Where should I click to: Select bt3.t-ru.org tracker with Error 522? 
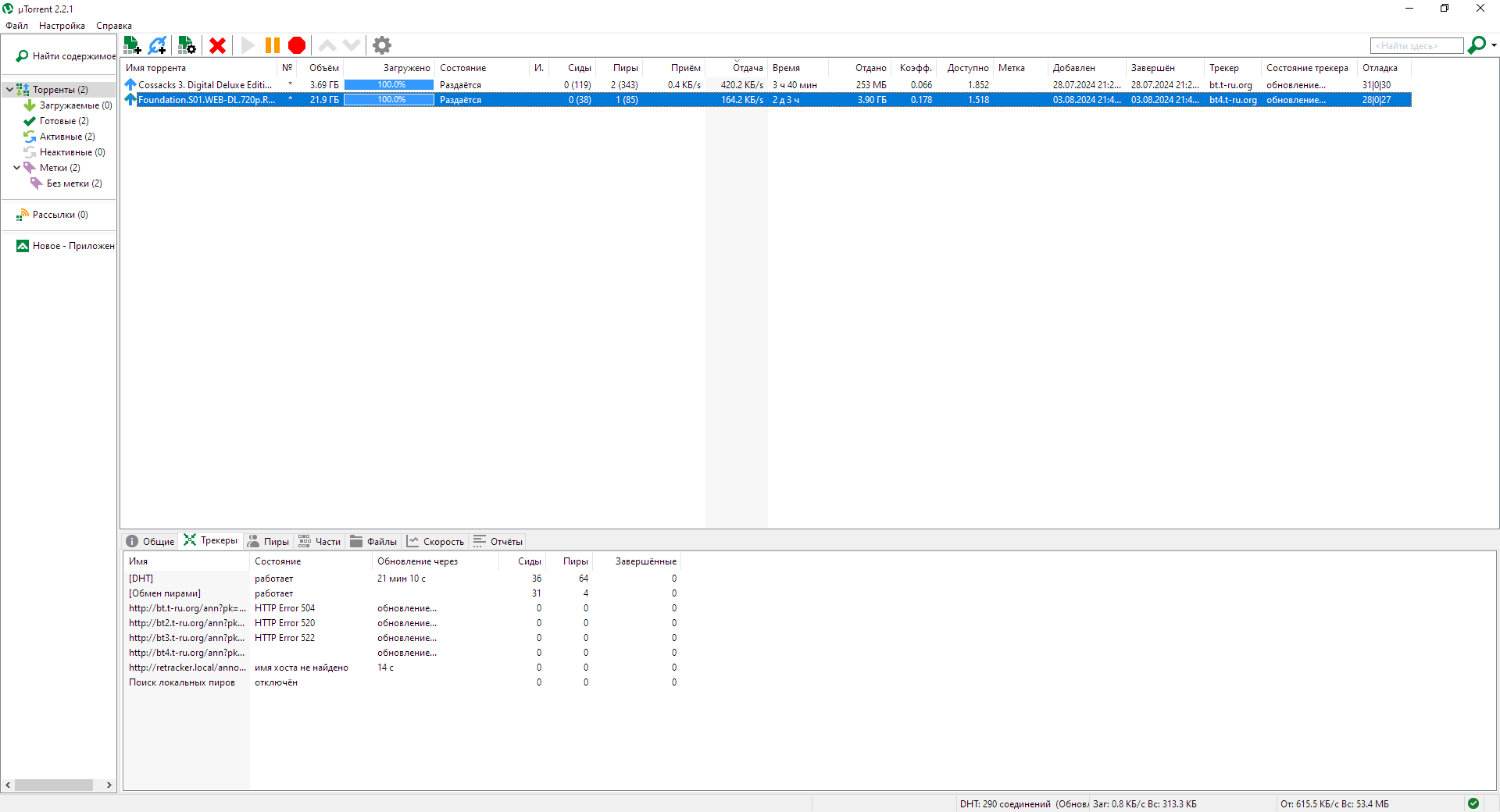pos(402,638)
